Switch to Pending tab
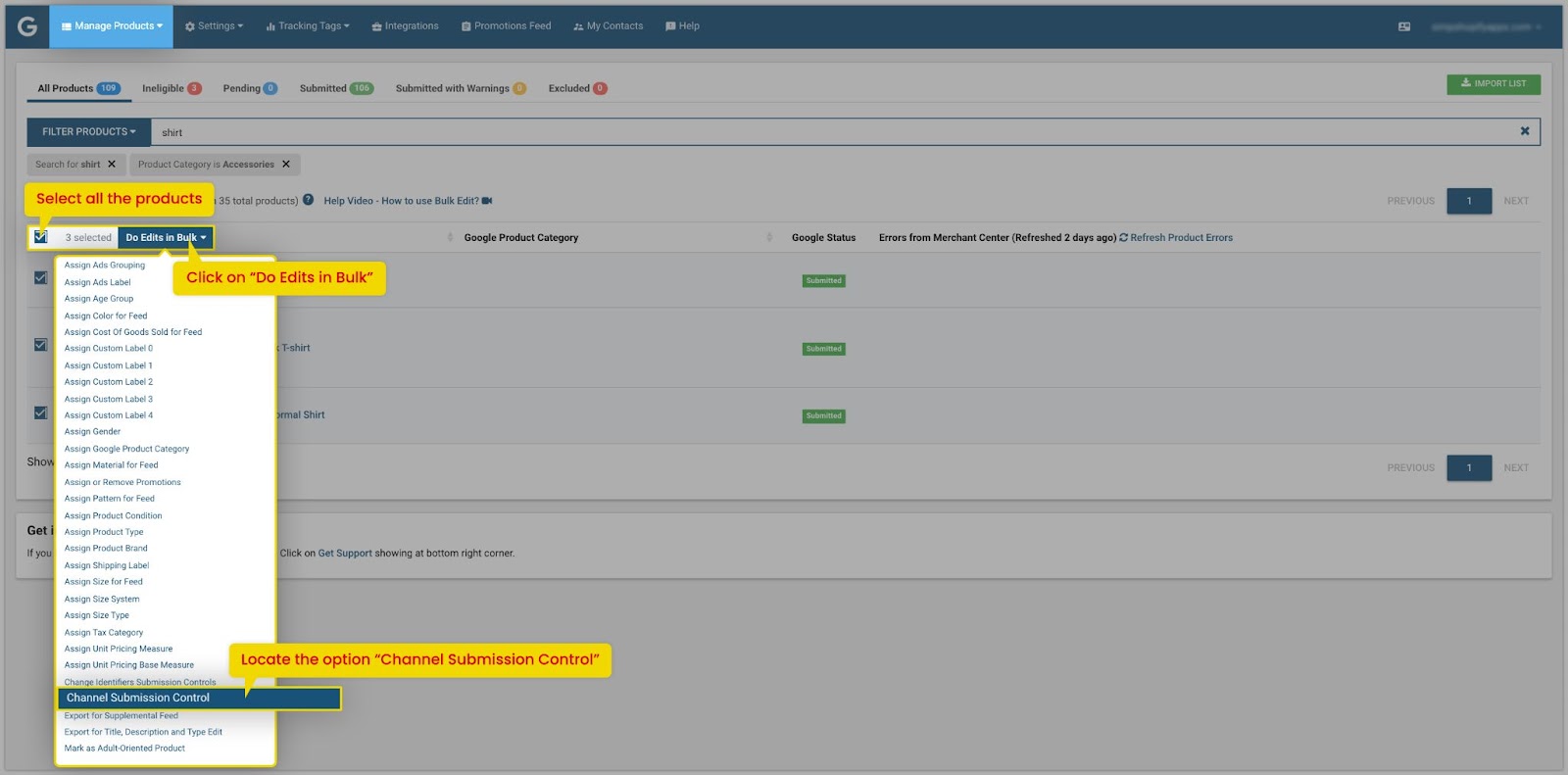The height and width of the screenshot is (775, 1568). pyautogui.click(x=250, y=88)
